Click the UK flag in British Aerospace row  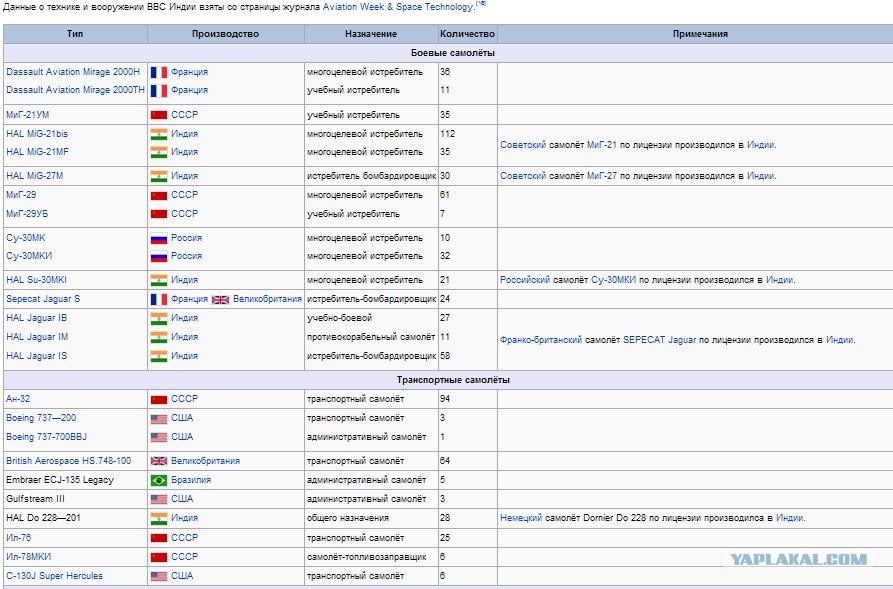coord(159,461)
